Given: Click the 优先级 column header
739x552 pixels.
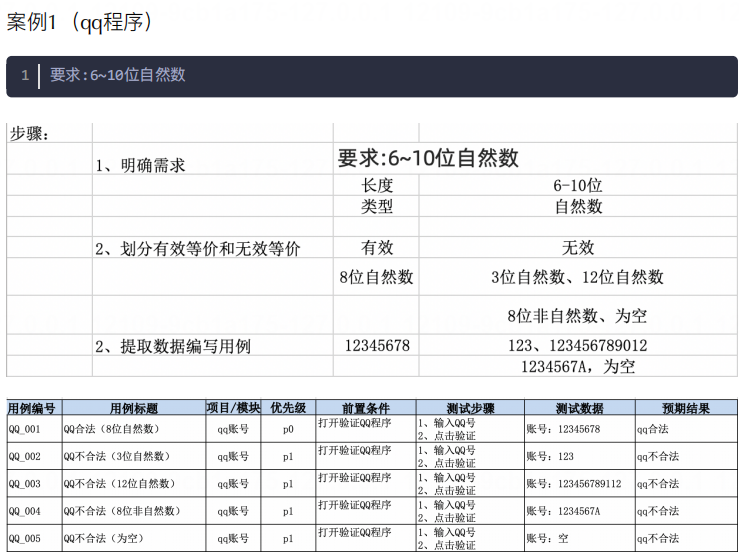Looking at the screenshot, I should (288, 408).
